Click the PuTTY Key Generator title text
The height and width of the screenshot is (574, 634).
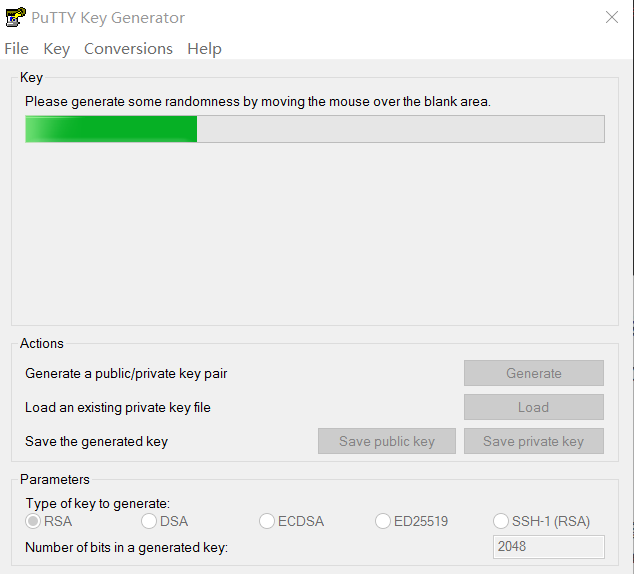click(108, 18)
